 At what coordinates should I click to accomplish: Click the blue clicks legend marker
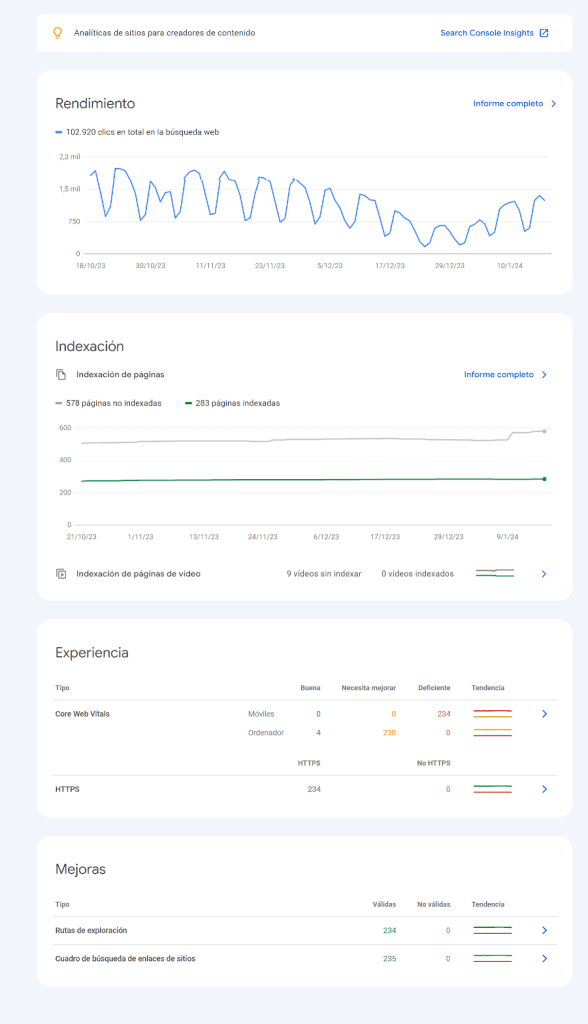coord(59,132)
